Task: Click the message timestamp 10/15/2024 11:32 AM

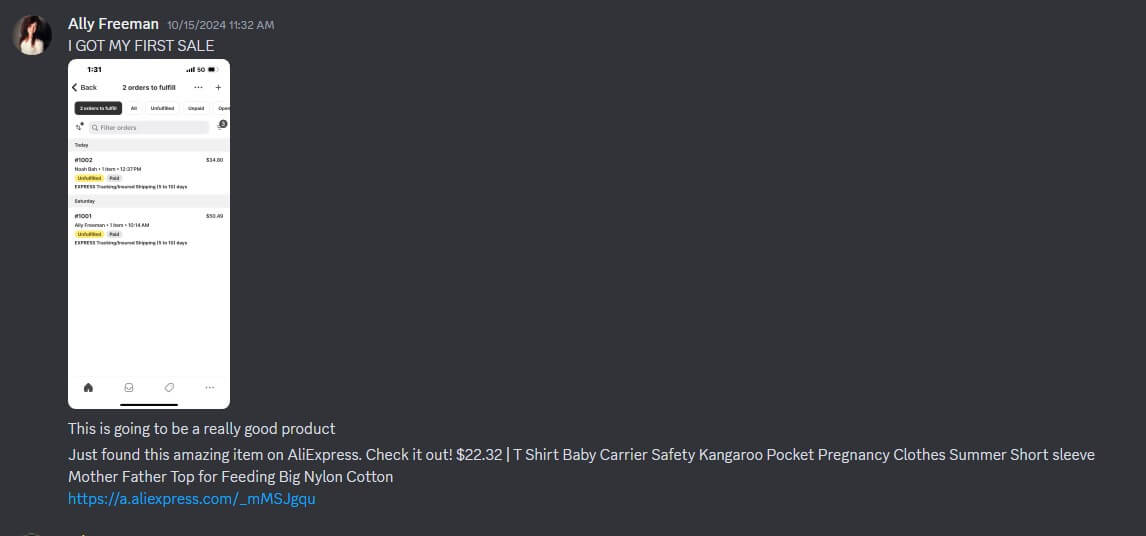Action: (220, 25)
